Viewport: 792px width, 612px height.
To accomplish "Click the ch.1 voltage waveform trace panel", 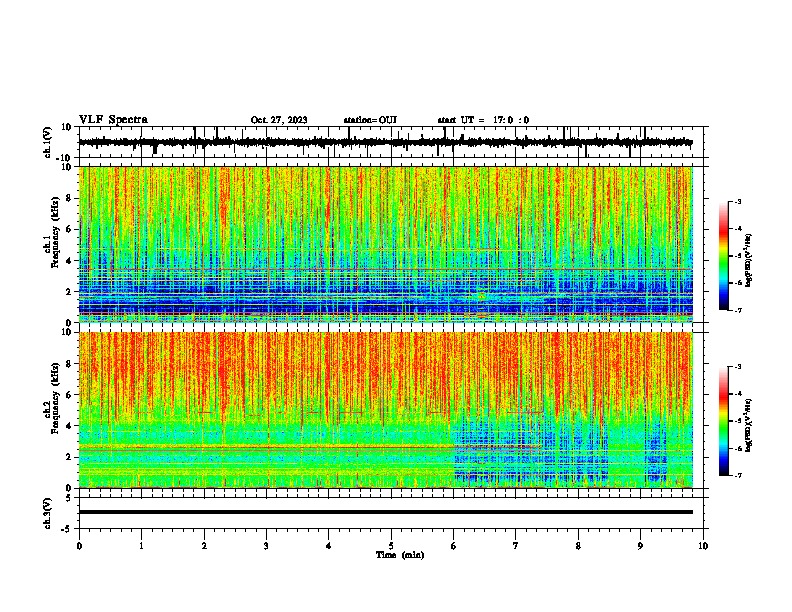I will pyautogui.click(x=391, y=142).
